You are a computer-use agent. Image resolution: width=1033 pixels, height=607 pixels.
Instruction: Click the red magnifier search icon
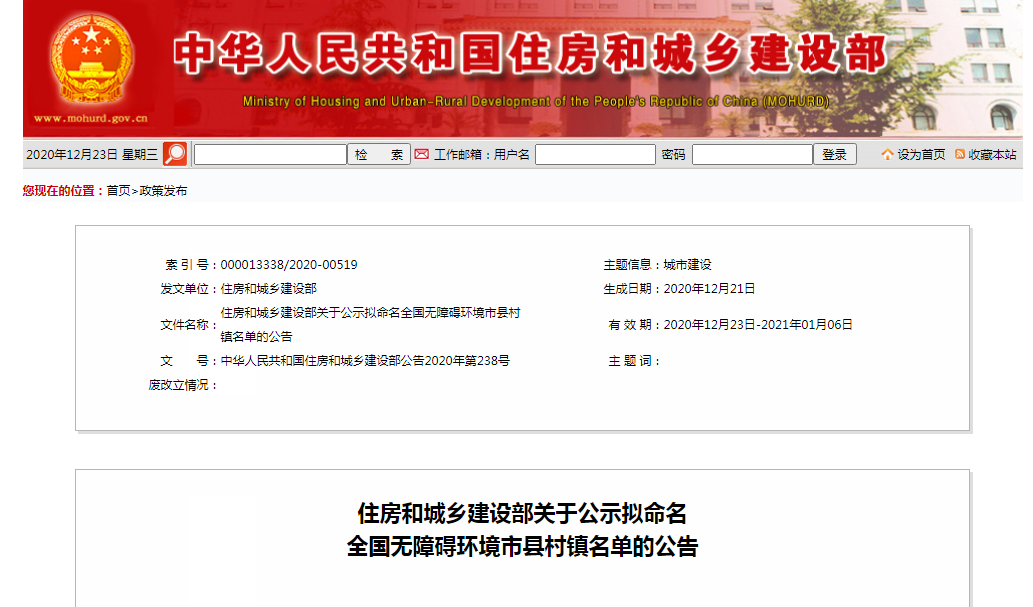click(x=175, y=154)
